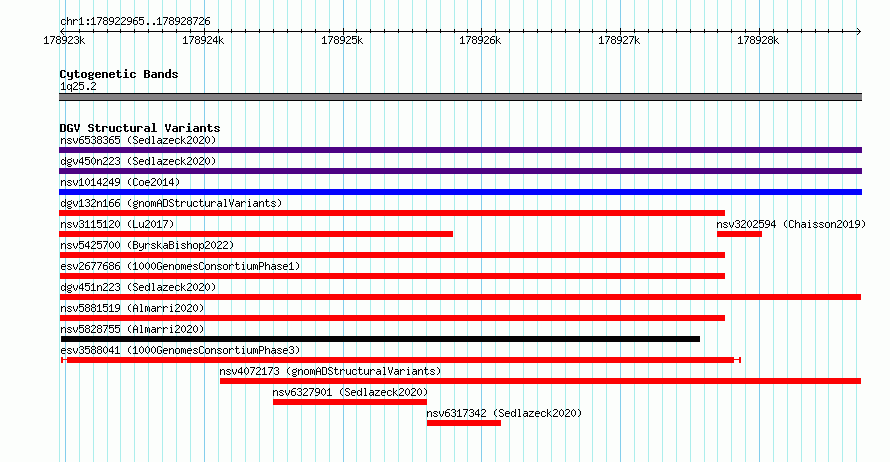The height and width of the screenshot is (462, 890).
Task: Open nsv3115120 (Lu2017) label
Action: (117, 224)
